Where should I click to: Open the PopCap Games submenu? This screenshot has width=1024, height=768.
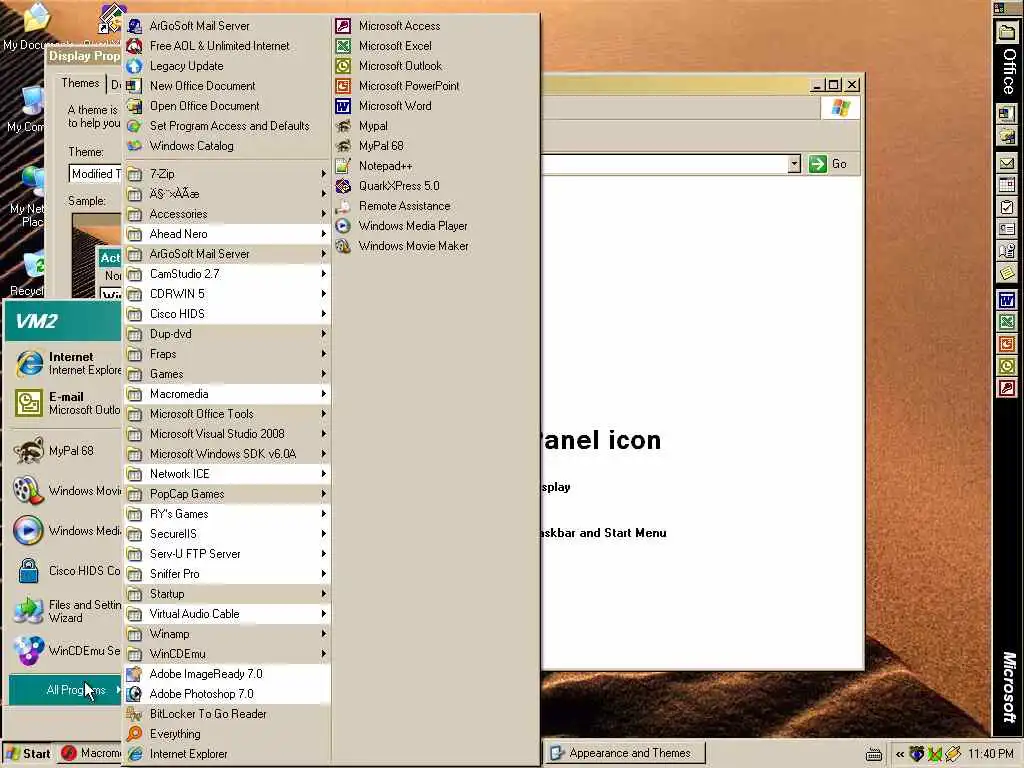[x=227, y=494]
